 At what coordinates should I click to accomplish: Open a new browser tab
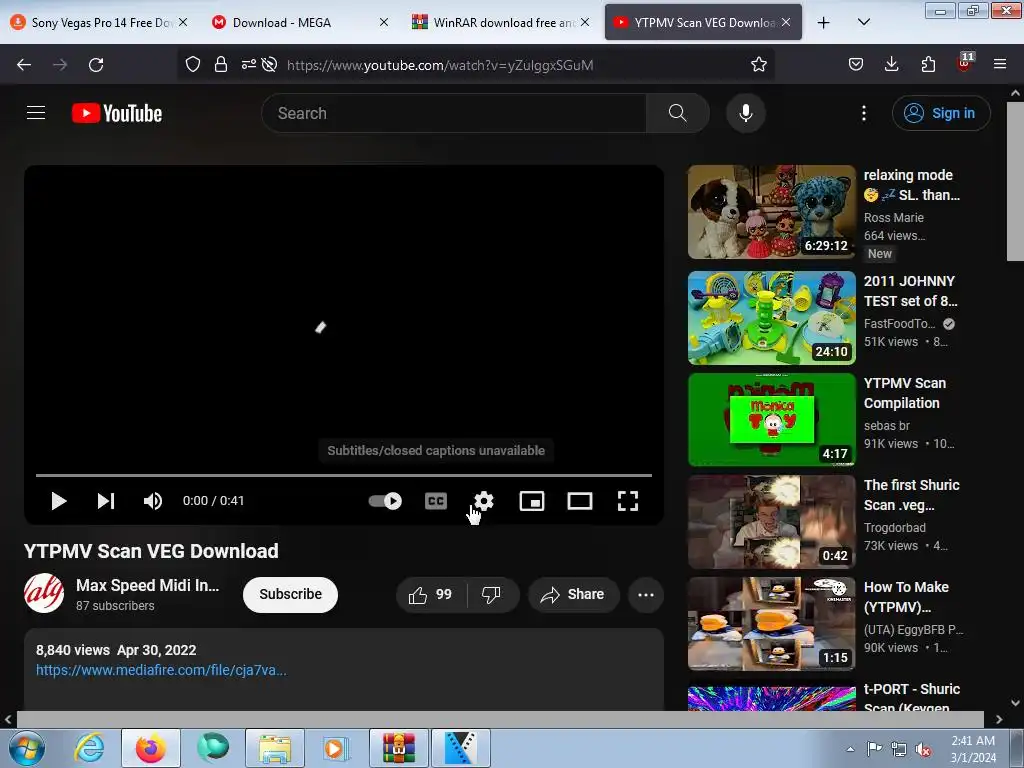pos(824,22)
